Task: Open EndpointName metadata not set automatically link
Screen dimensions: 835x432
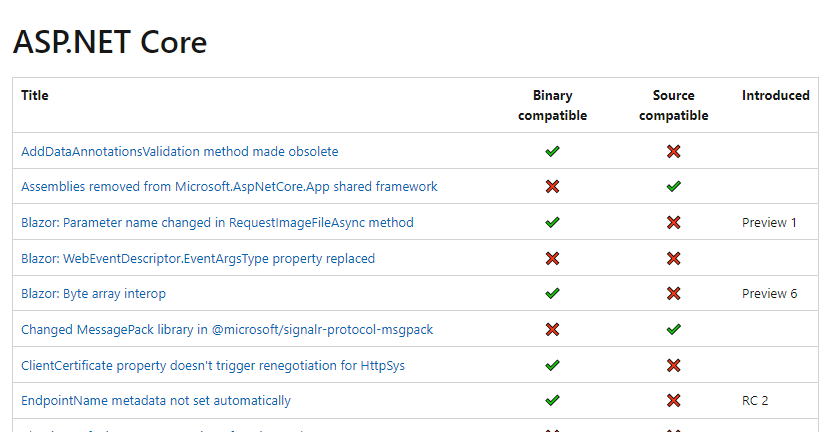Action: coord(156,401)
